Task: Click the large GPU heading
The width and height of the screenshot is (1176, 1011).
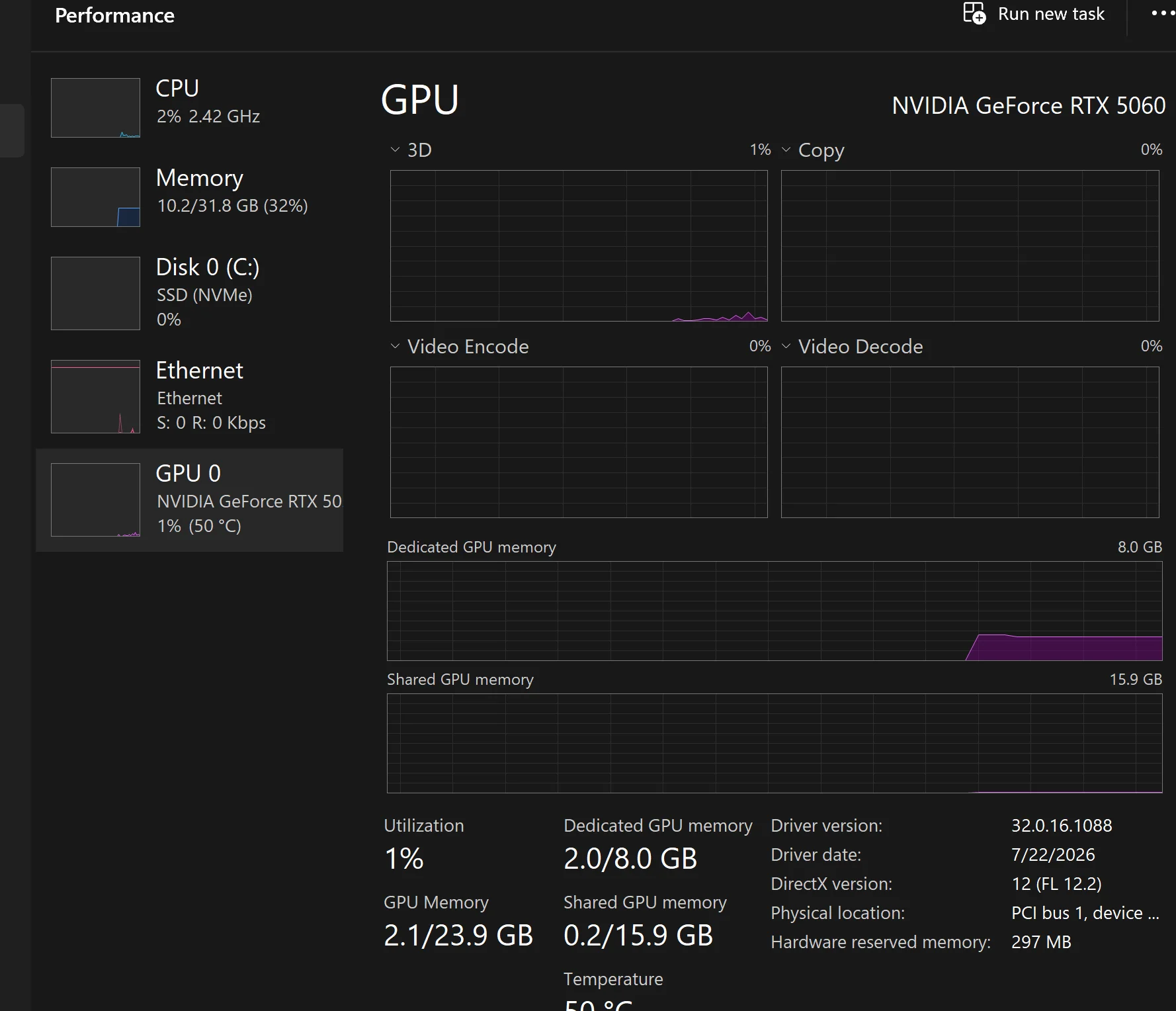Action: coord(420,100)
